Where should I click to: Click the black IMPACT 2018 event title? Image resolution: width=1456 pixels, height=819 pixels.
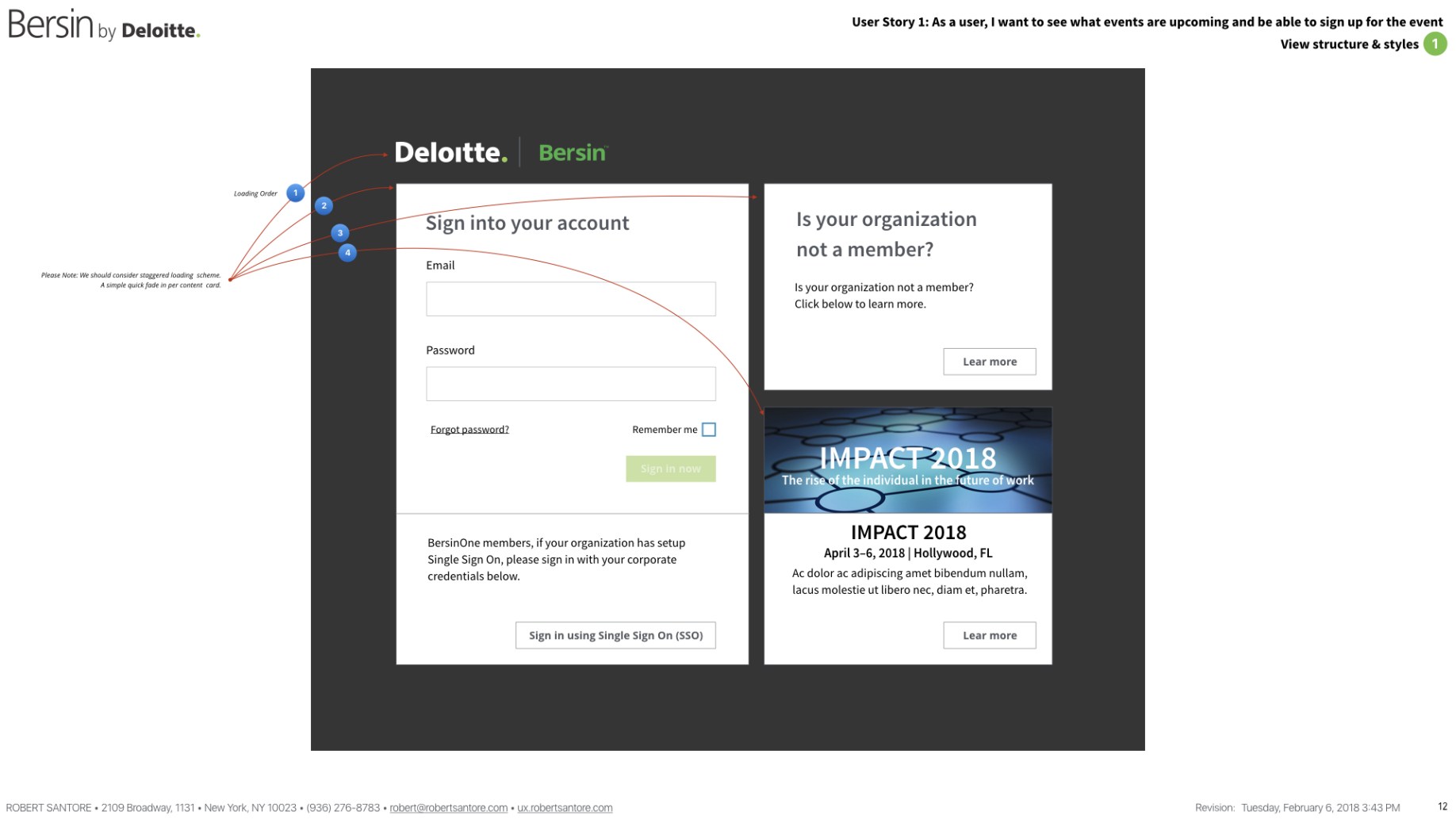(909, 533)
